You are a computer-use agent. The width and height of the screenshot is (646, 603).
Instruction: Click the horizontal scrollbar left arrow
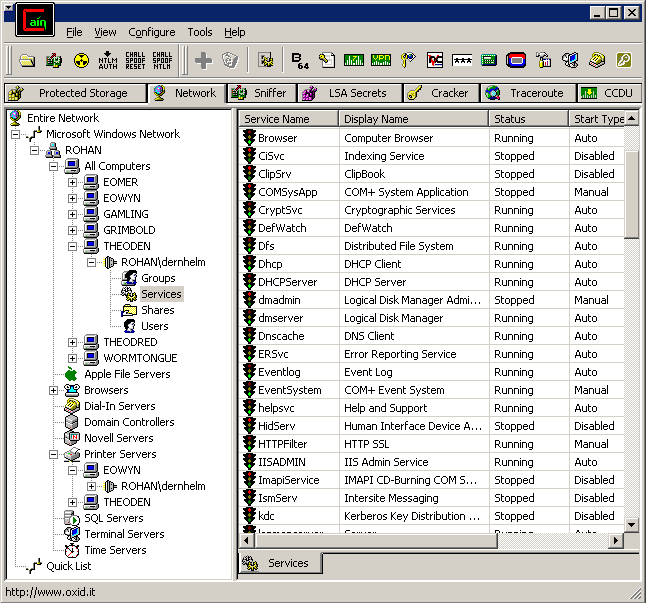(246, 540)
